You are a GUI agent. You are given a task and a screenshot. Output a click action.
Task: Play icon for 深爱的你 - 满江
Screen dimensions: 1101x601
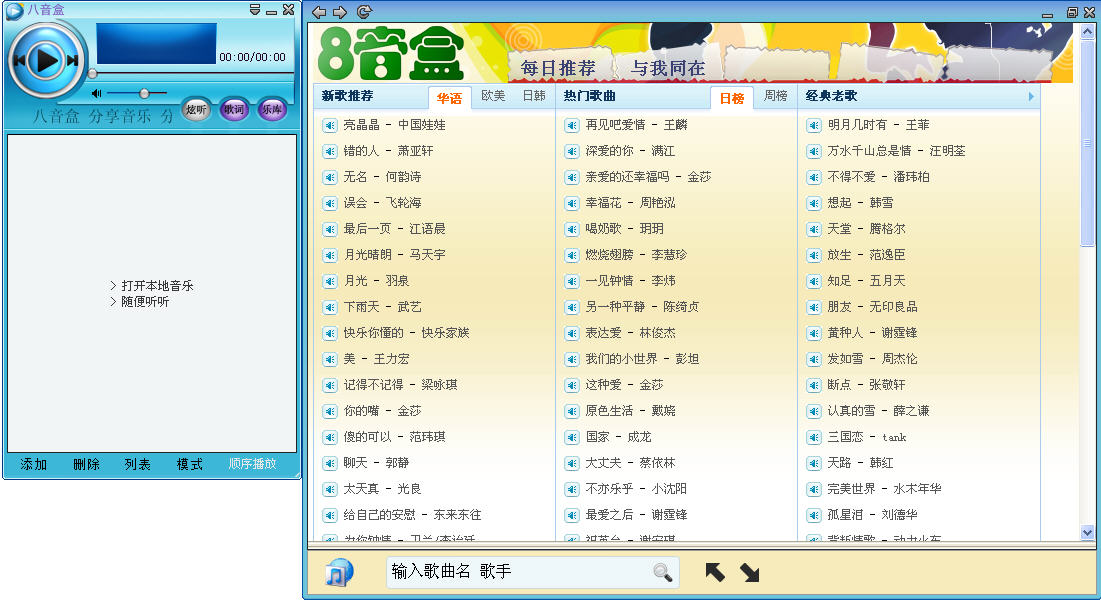(572, 152)
